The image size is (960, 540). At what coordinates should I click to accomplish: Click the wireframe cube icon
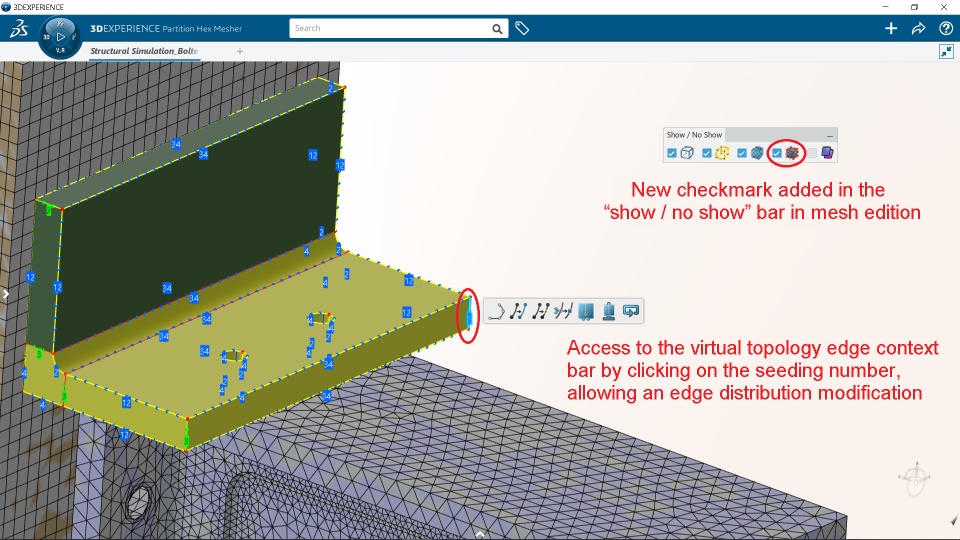tap(687, 153)
